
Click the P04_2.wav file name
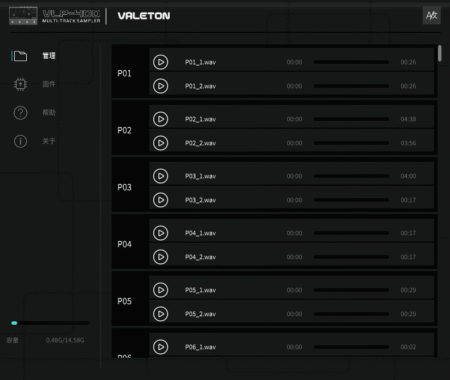point(200,257)
